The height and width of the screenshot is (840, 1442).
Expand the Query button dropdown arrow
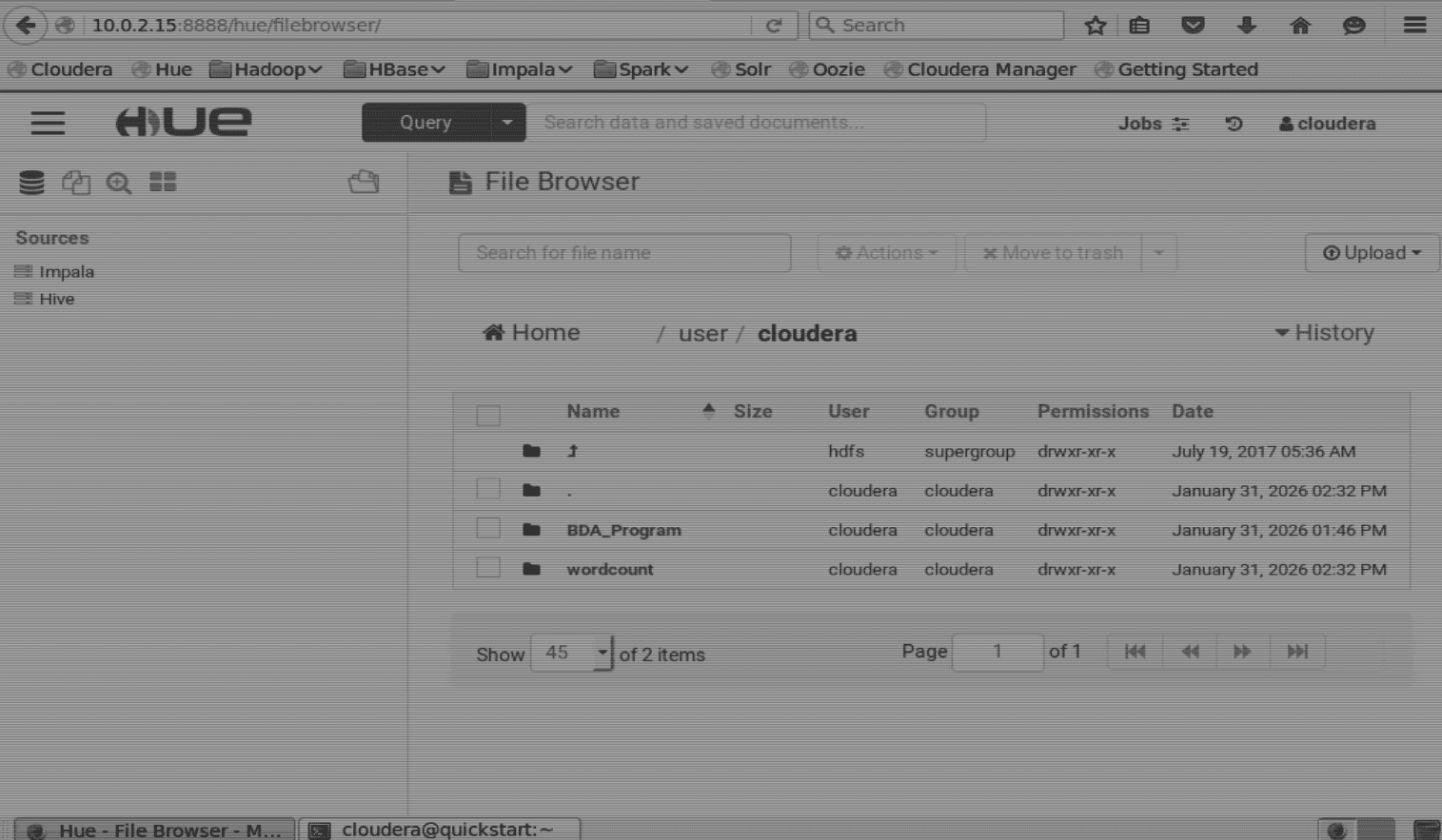click(x=507, y=123)
